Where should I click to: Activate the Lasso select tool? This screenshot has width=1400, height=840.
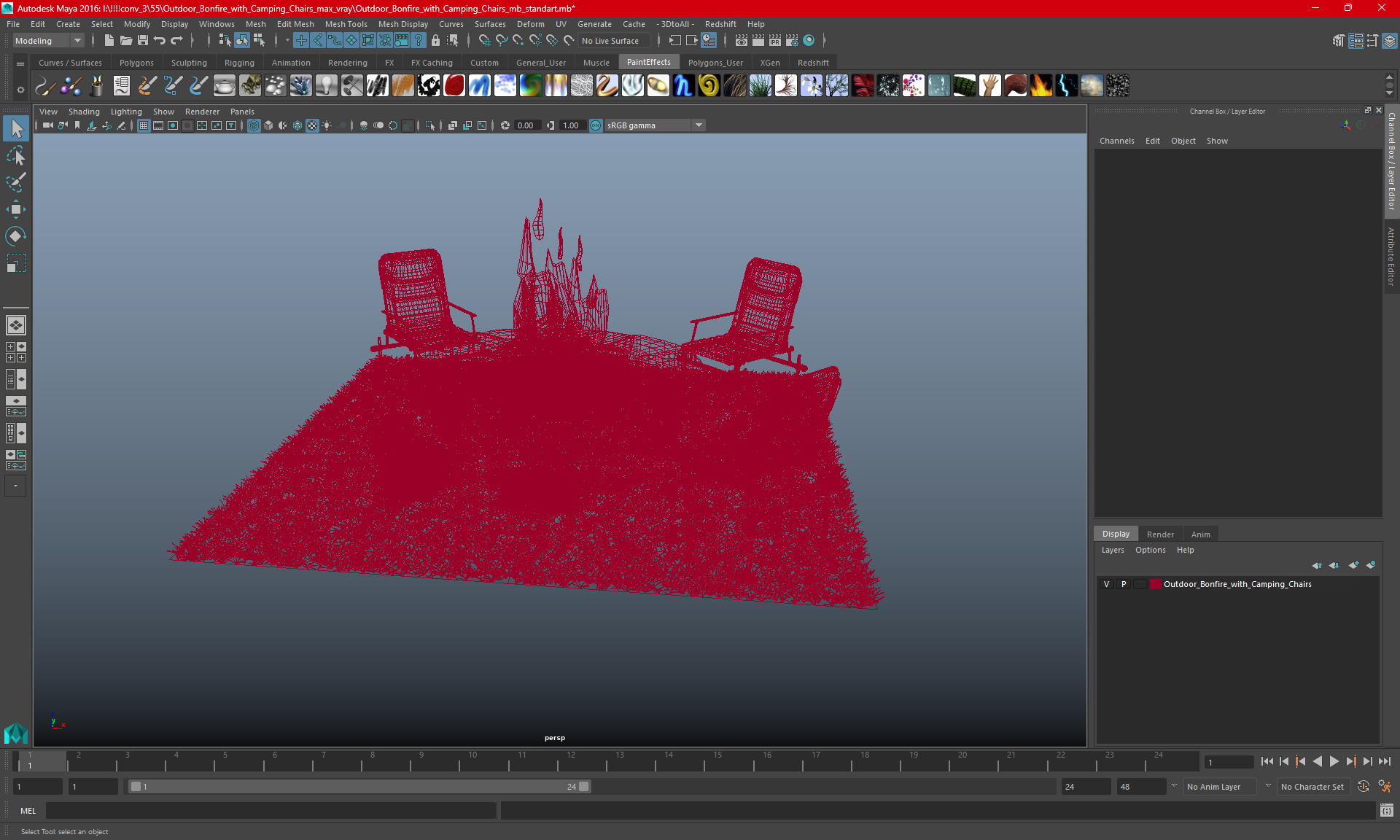point(15,155)
